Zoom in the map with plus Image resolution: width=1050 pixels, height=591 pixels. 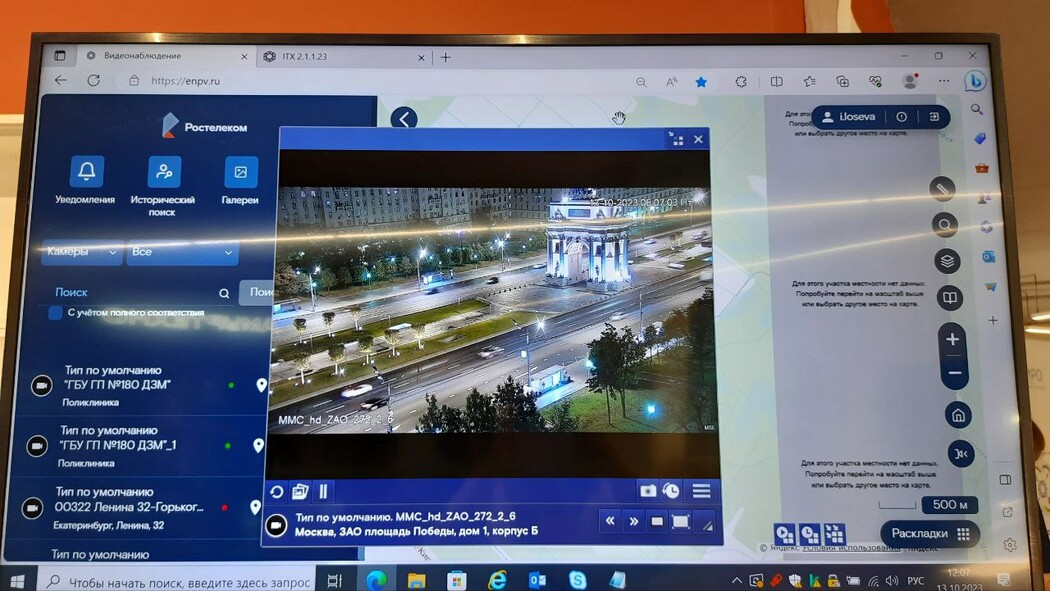tap(953, 339)
